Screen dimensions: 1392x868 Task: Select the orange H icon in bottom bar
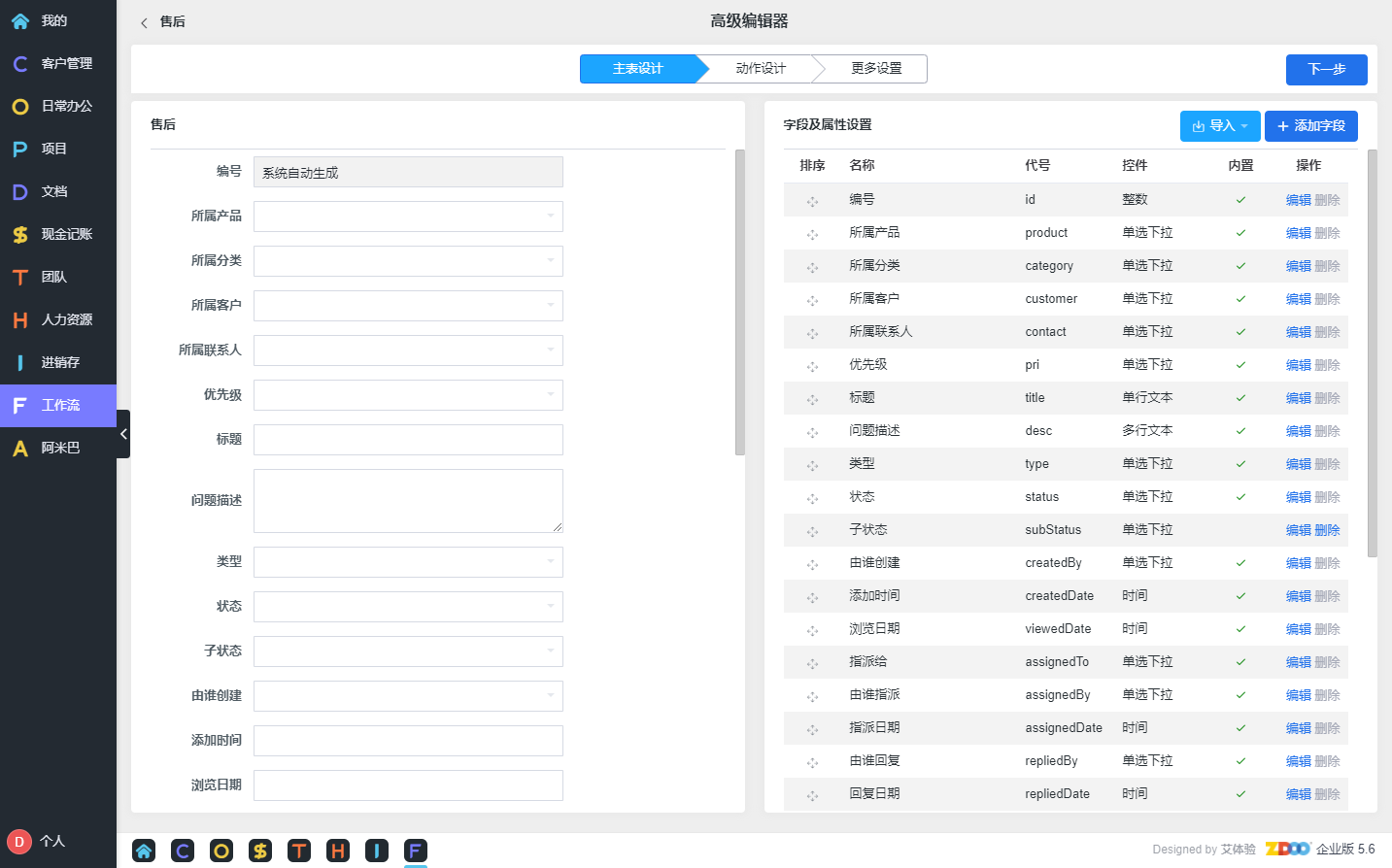pyautogui.click(x=338, y=851)
